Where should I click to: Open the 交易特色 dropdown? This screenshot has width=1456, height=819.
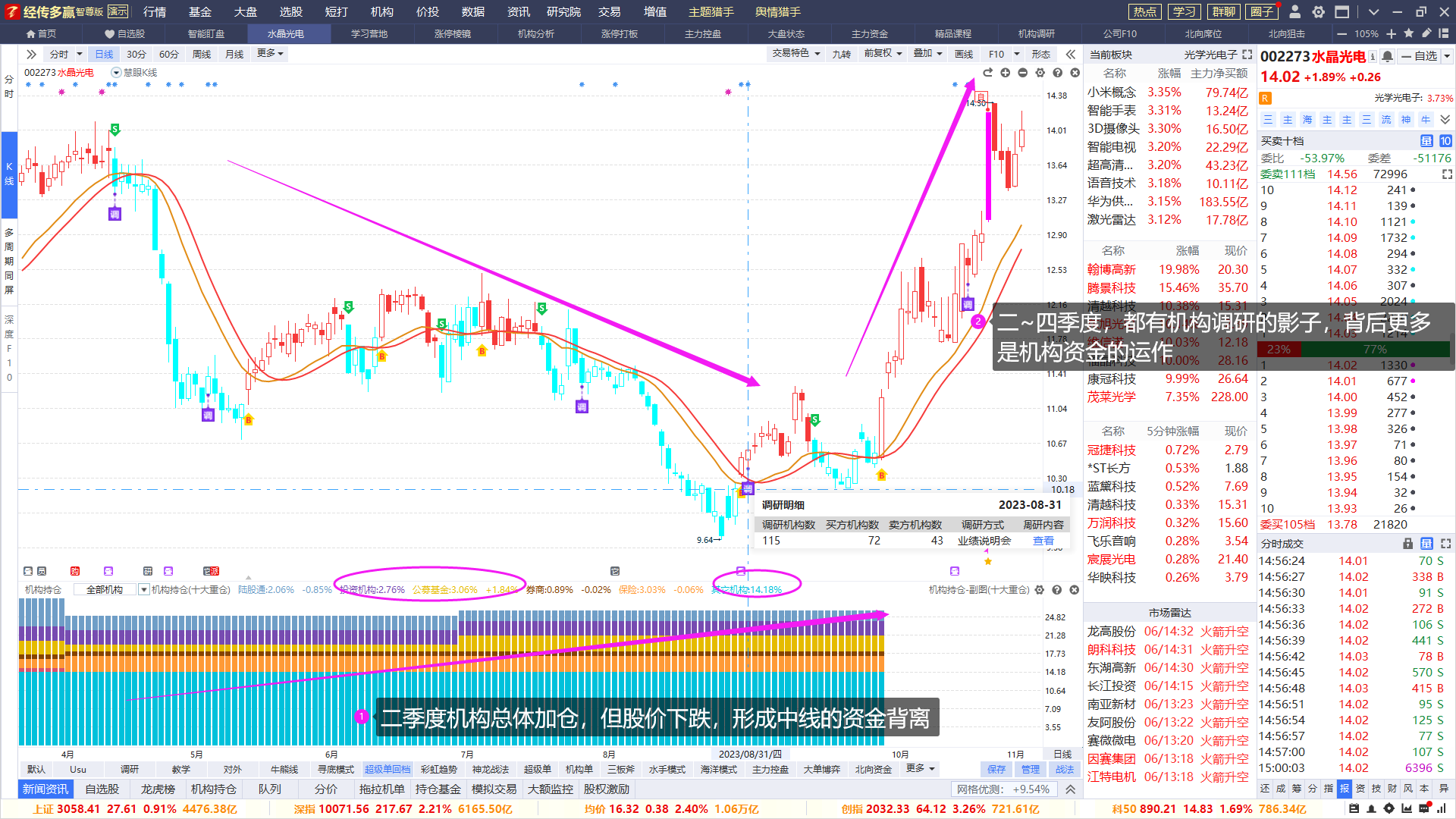[x=796, y=54]
